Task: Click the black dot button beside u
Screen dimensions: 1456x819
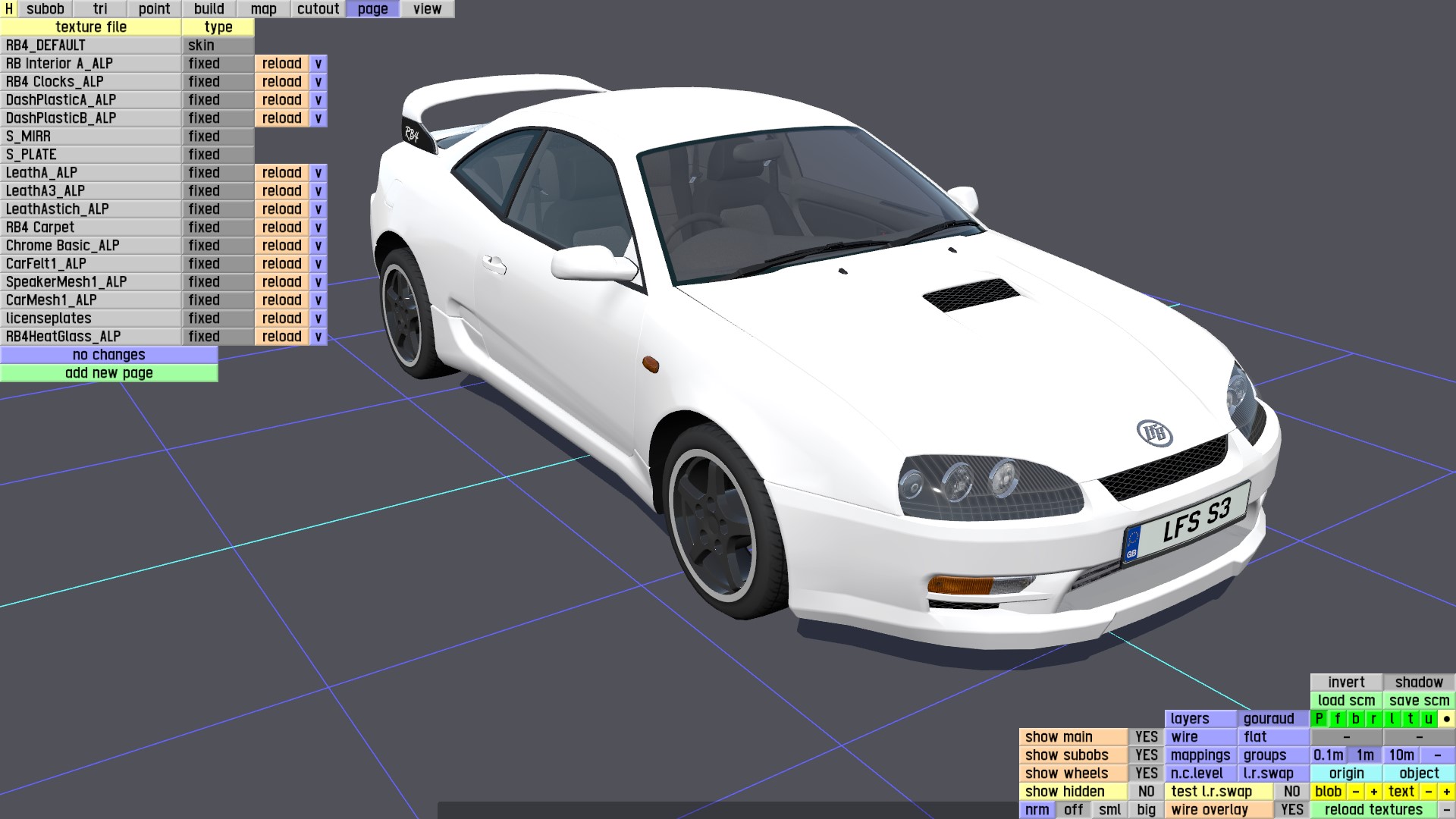Action: [1447, 719]
